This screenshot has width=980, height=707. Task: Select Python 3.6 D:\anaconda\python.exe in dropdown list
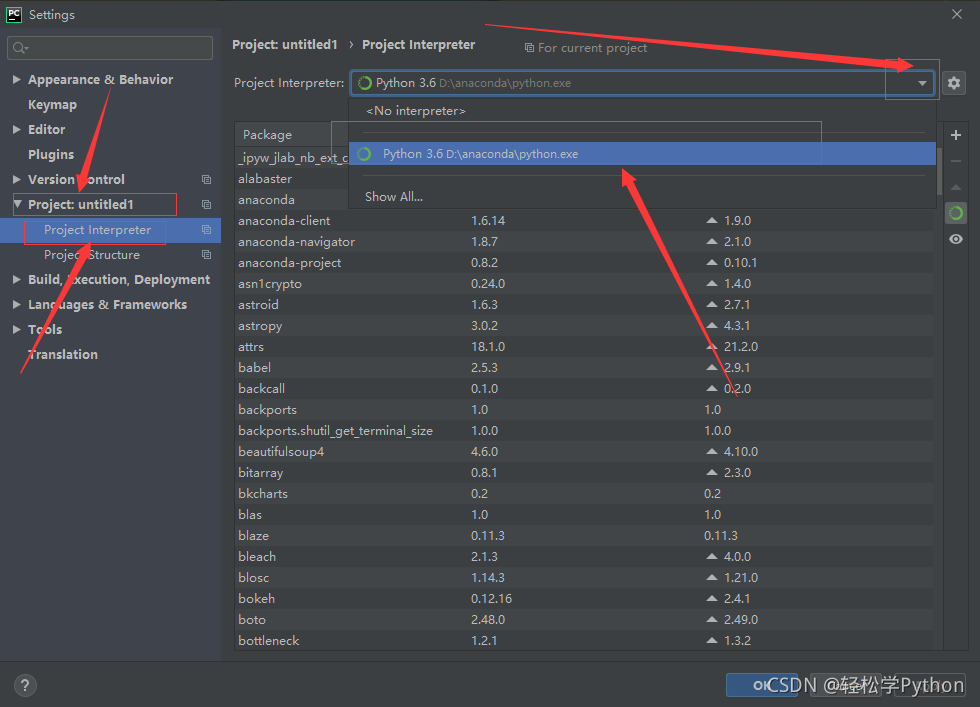click(x=642, y=154)
